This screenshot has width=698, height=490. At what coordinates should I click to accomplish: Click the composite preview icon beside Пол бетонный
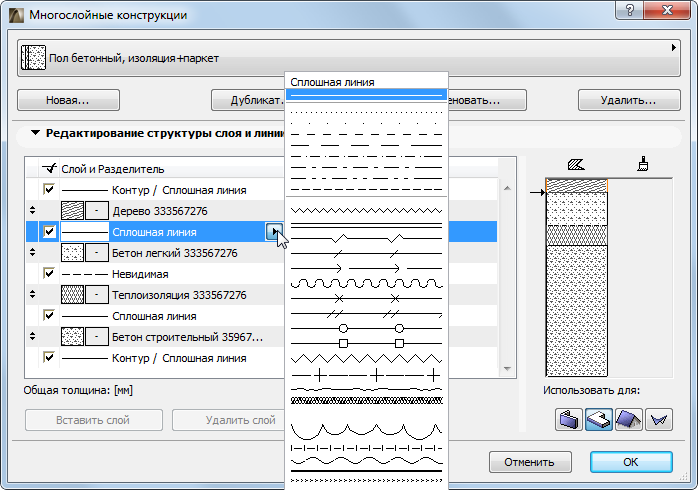33,57
